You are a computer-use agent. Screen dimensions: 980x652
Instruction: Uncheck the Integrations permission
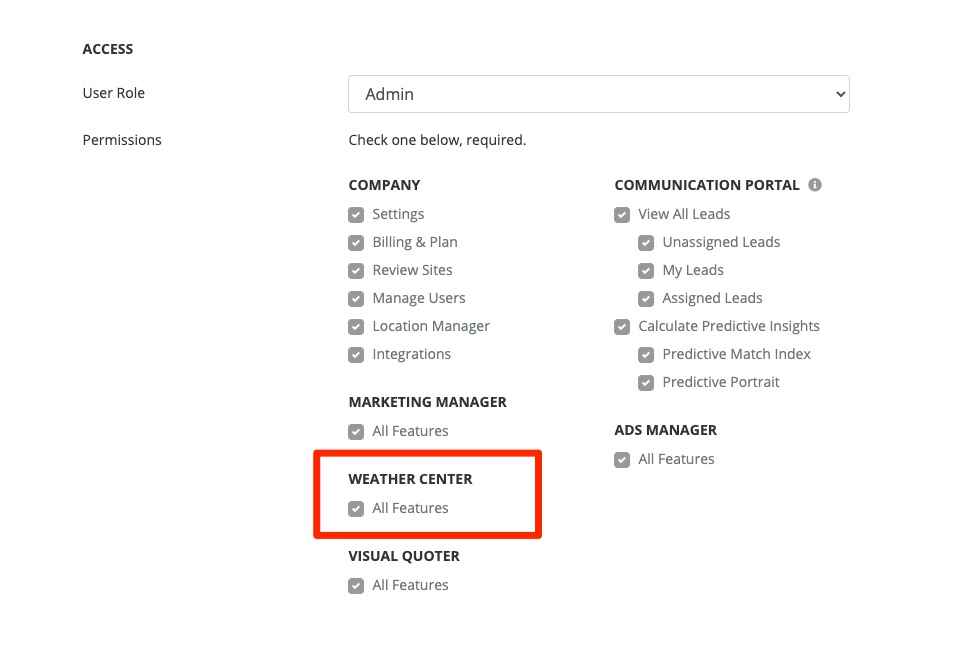[356, 354]
